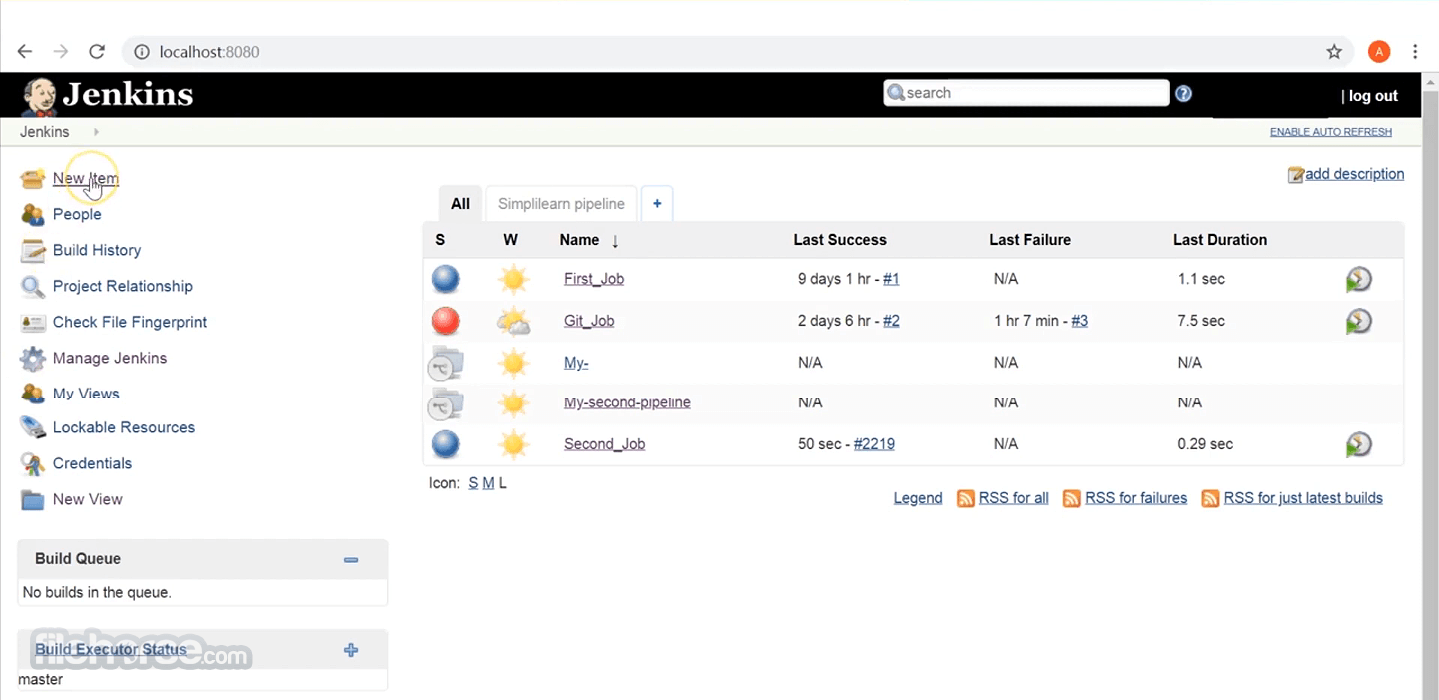This screenshot has height=700, width=1439.
Task: Expand the Build Executor Status panel
Action: tap(351, 650)
